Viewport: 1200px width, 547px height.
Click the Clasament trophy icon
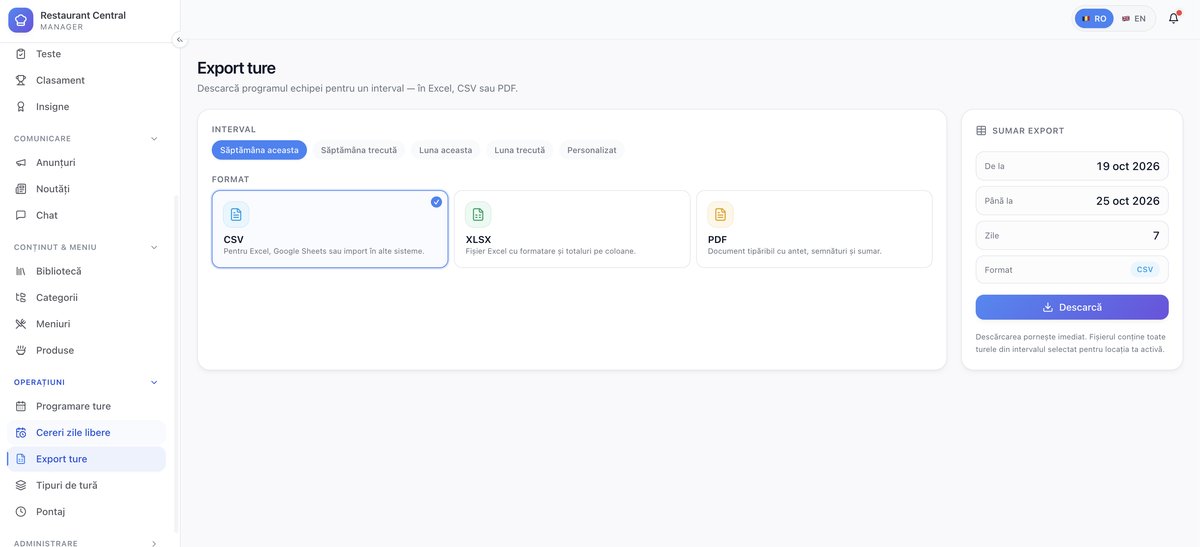(21, 80)
